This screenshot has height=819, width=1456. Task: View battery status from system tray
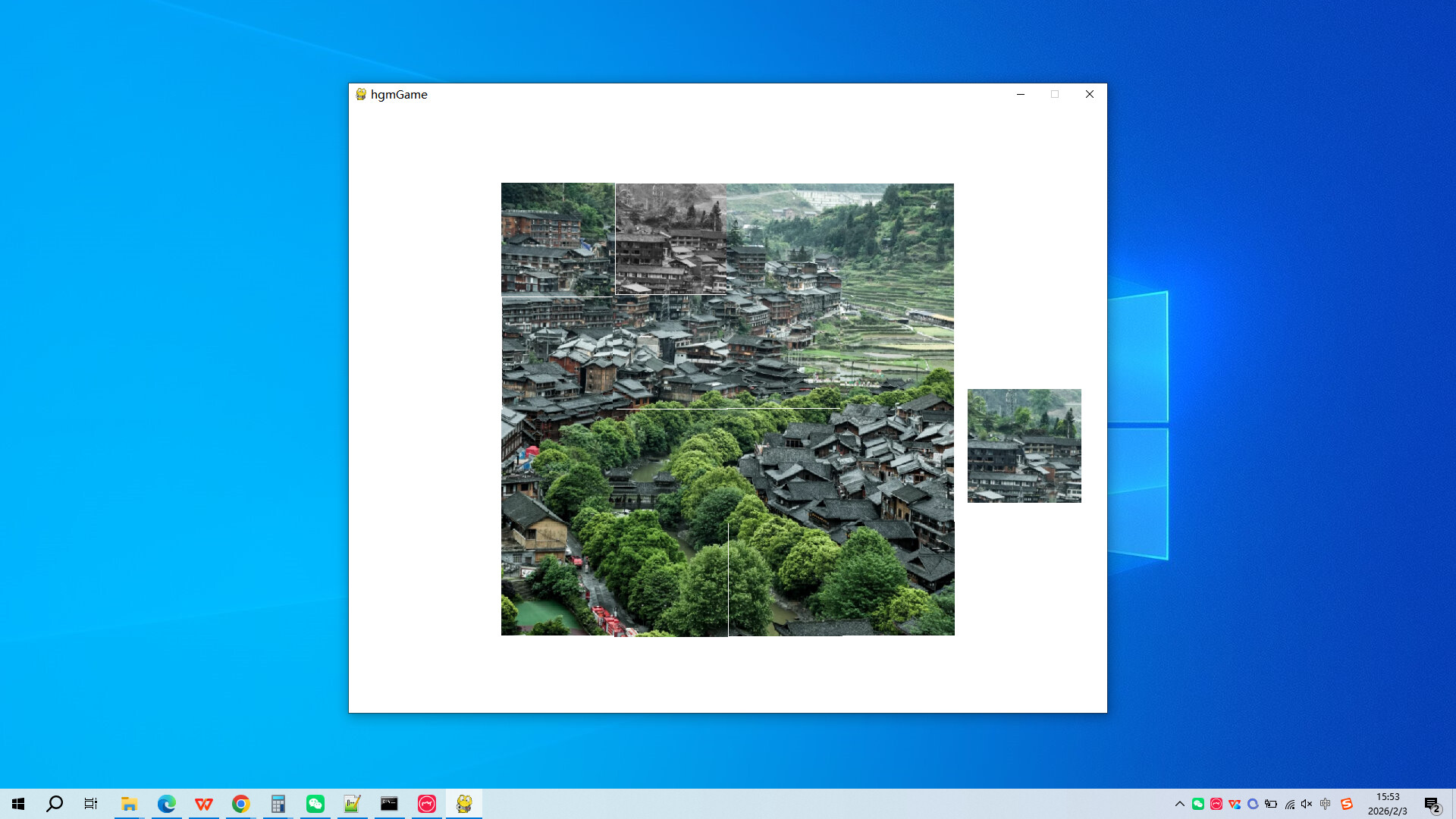1271,804
